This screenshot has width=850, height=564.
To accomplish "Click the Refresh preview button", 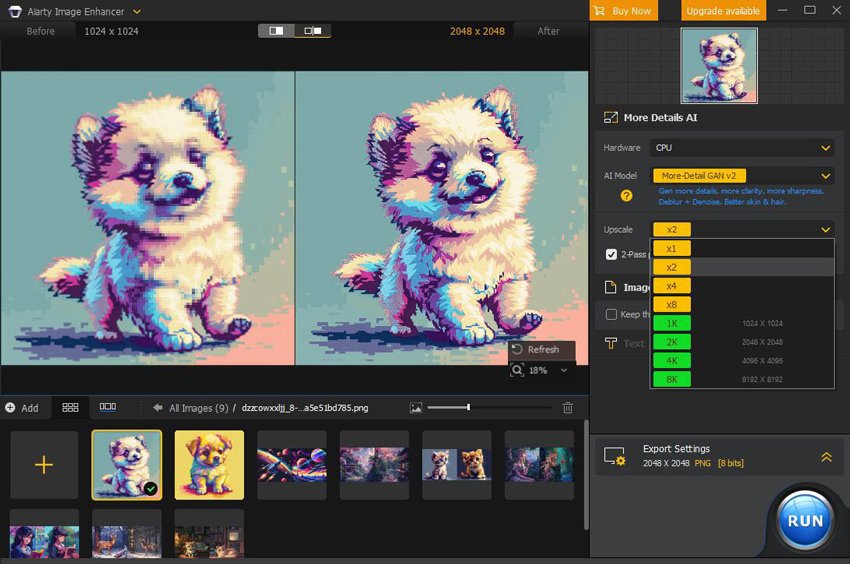I will (x=541, y=349).
